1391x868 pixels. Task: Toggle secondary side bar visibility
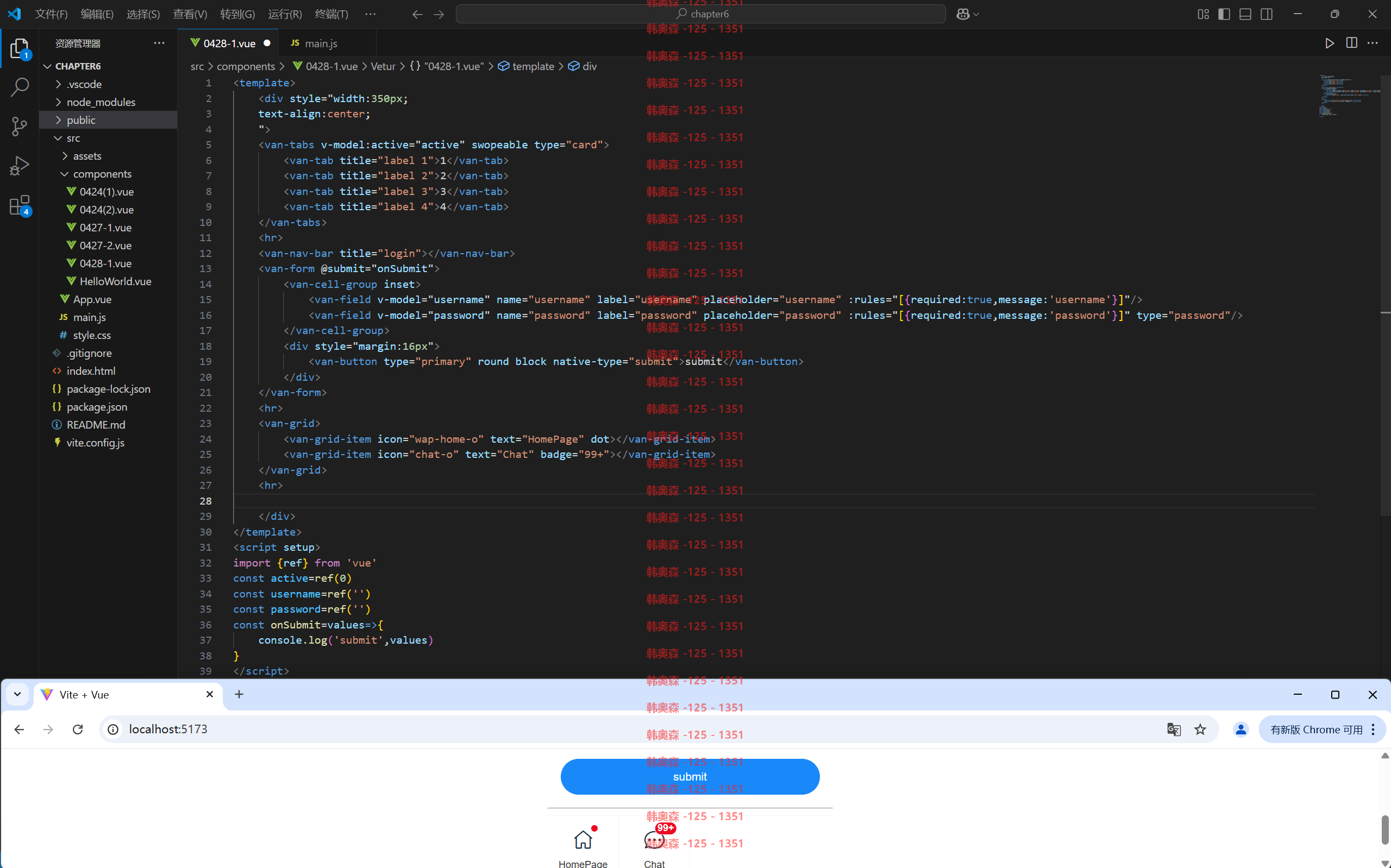click(x=1267, y=14)
